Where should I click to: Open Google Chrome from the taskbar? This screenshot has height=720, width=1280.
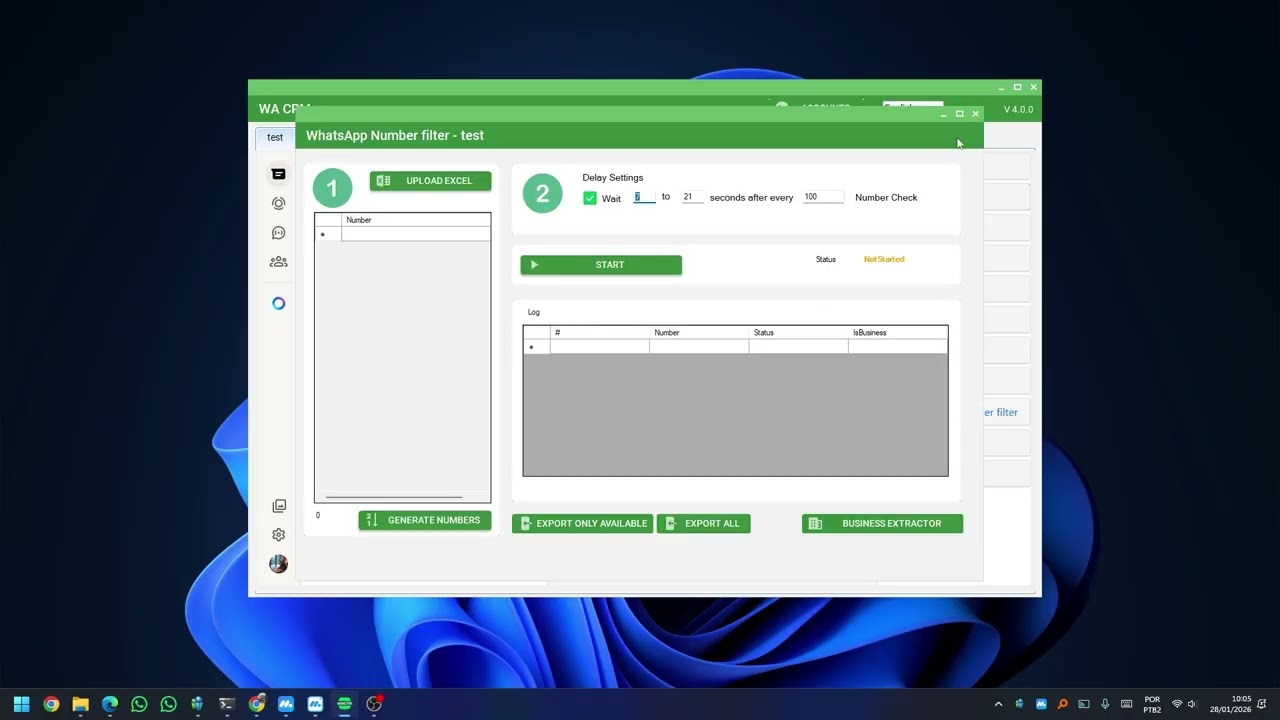coord(51,704)
